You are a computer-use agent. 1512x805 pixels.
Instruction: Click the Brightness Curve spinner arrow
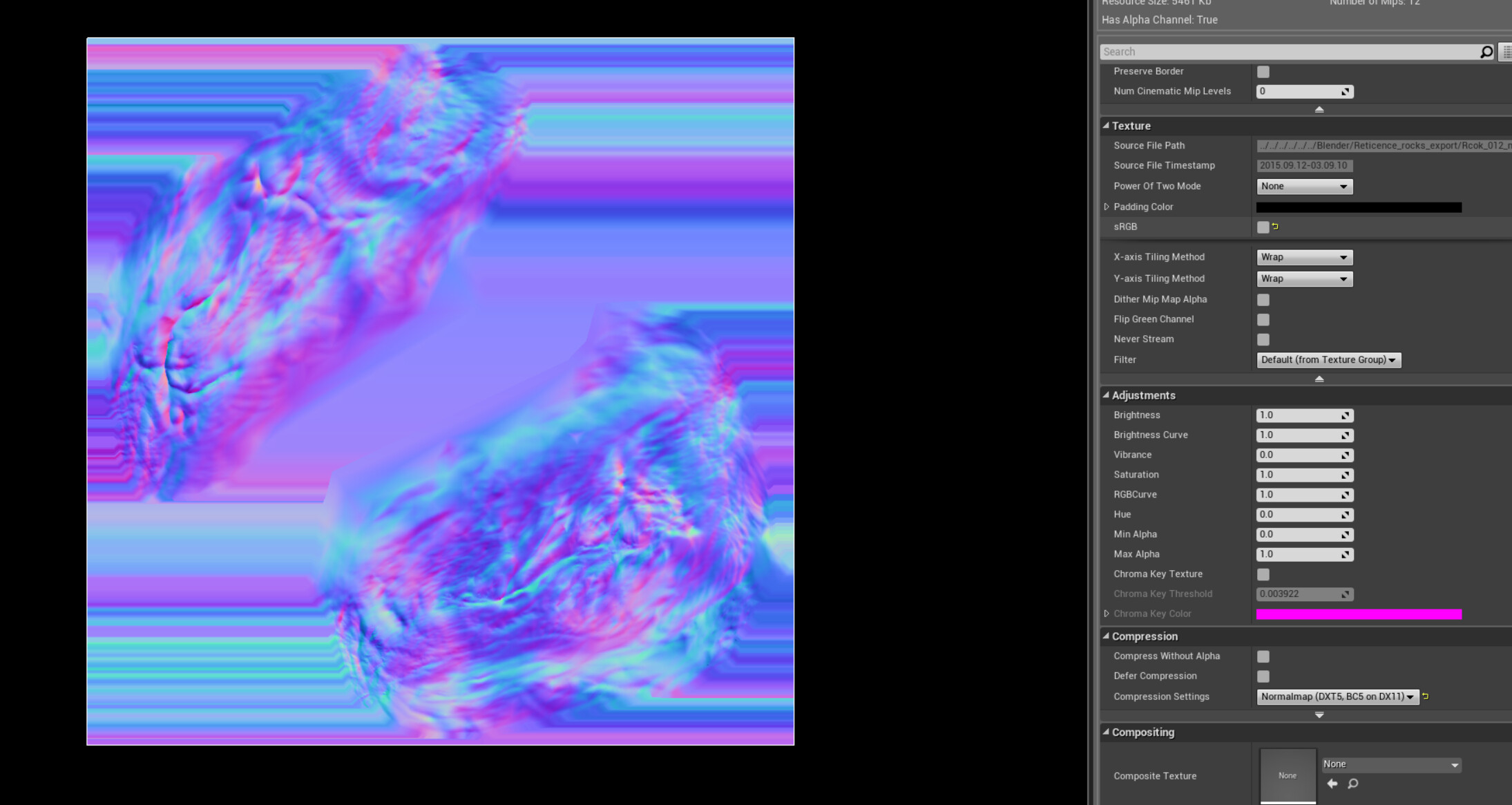pyautogui.click(x=1345, y=435)
